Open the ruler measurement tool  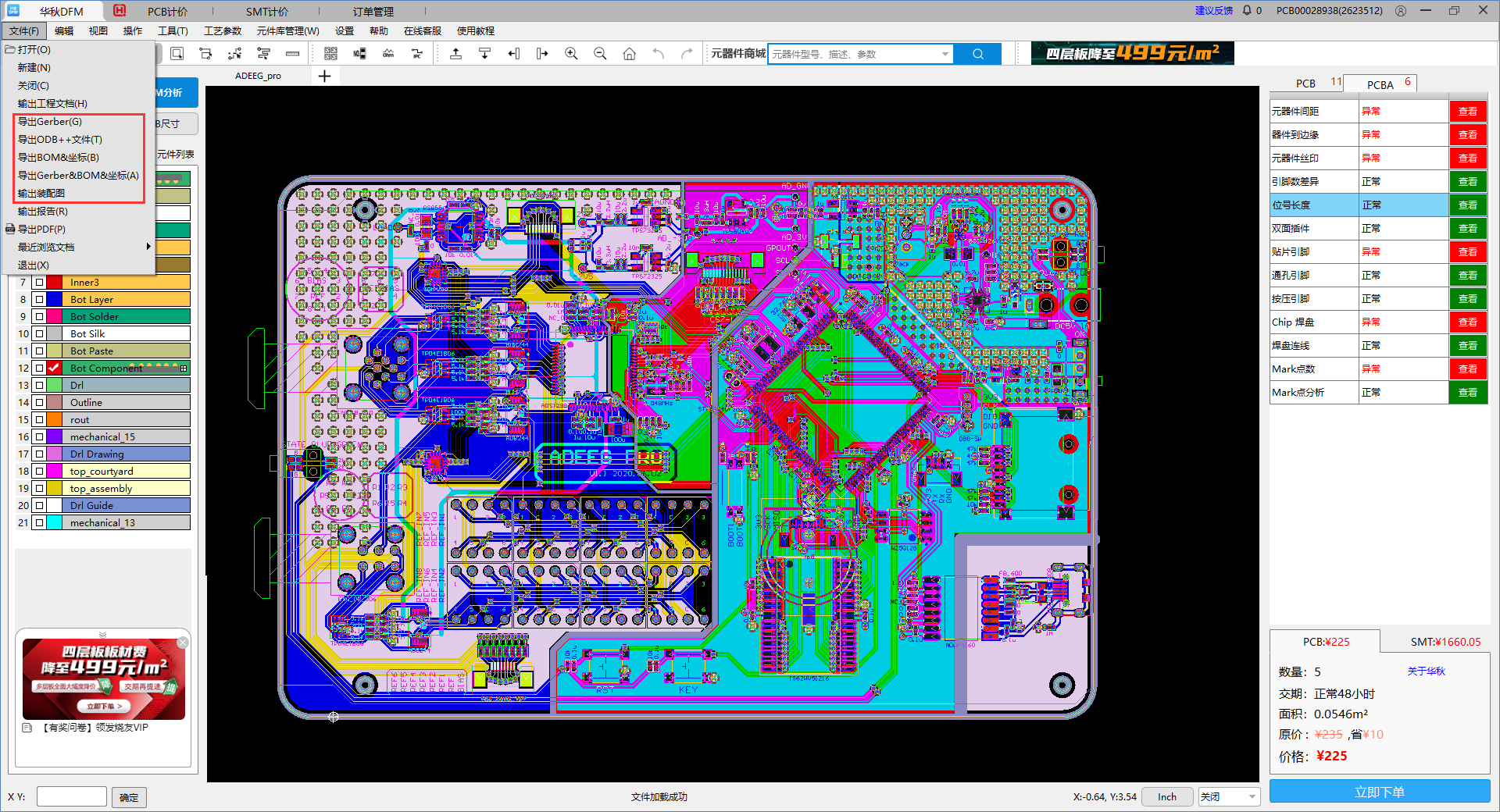(x=293, y=54)
